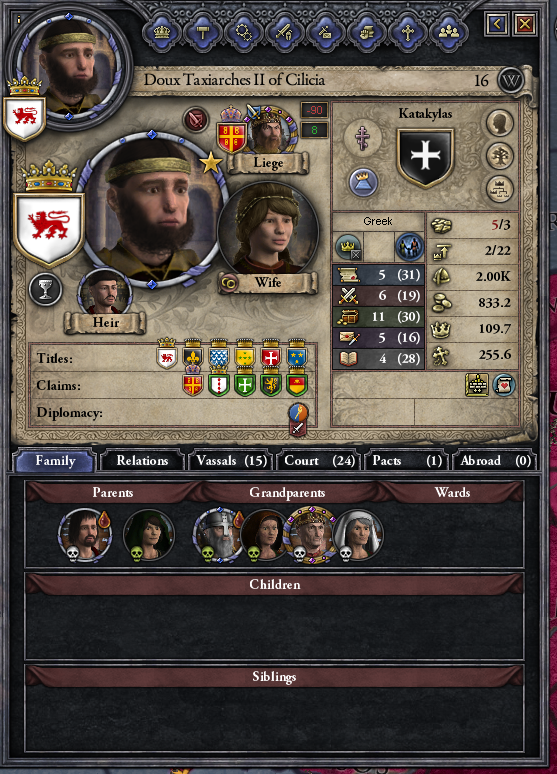Open the council members icon in top bar
The image size is (557, 774).
tap(448, 33)
